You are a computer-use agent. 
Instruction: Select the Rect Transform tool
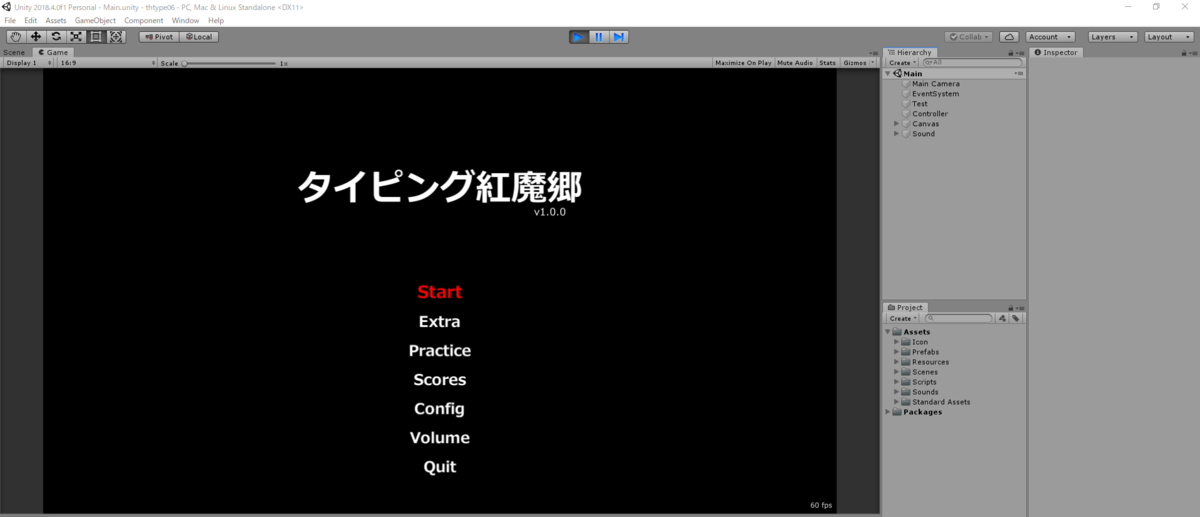(96, 37)
